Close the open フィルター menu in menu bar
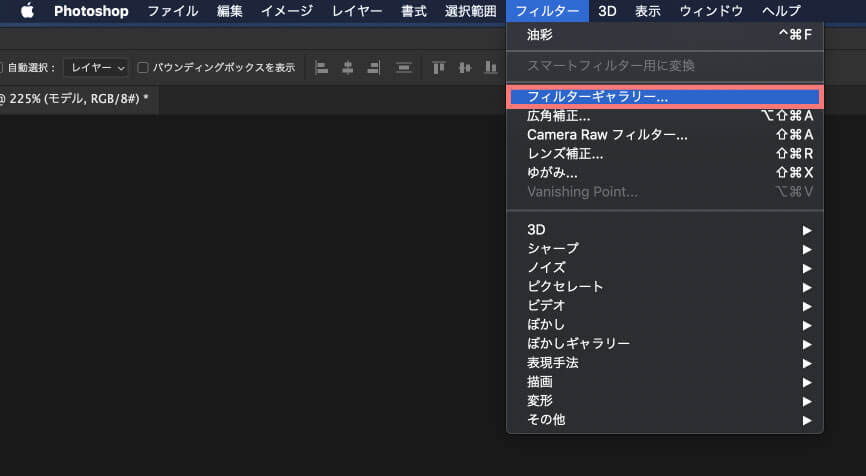This screenshot has height=476, width=866. [x=547, y=11]
